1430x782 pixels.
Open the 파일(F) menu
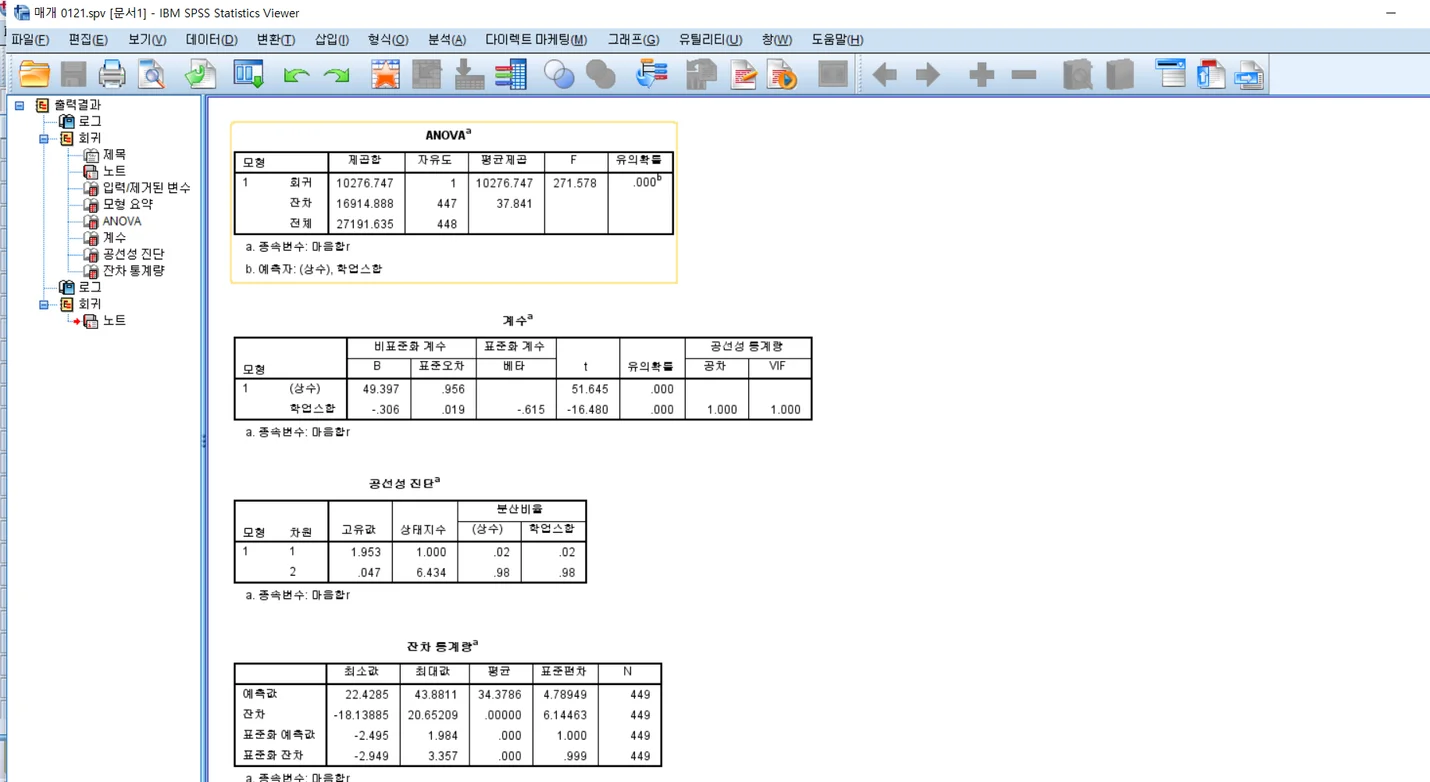pos(30,40)
